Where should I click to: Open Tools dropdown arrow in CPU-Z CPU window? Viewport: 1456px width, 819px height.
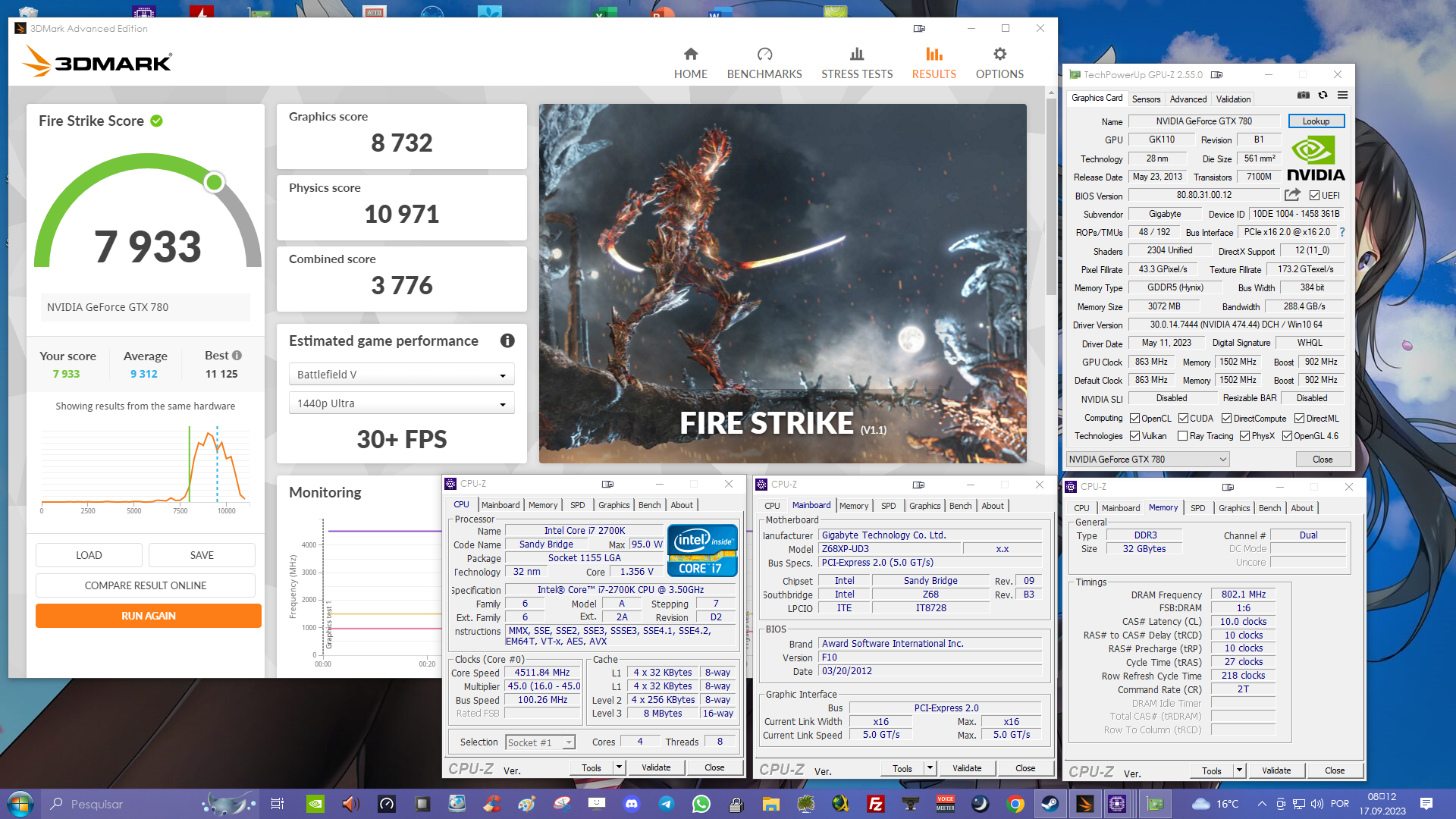(x=619, y=767)
